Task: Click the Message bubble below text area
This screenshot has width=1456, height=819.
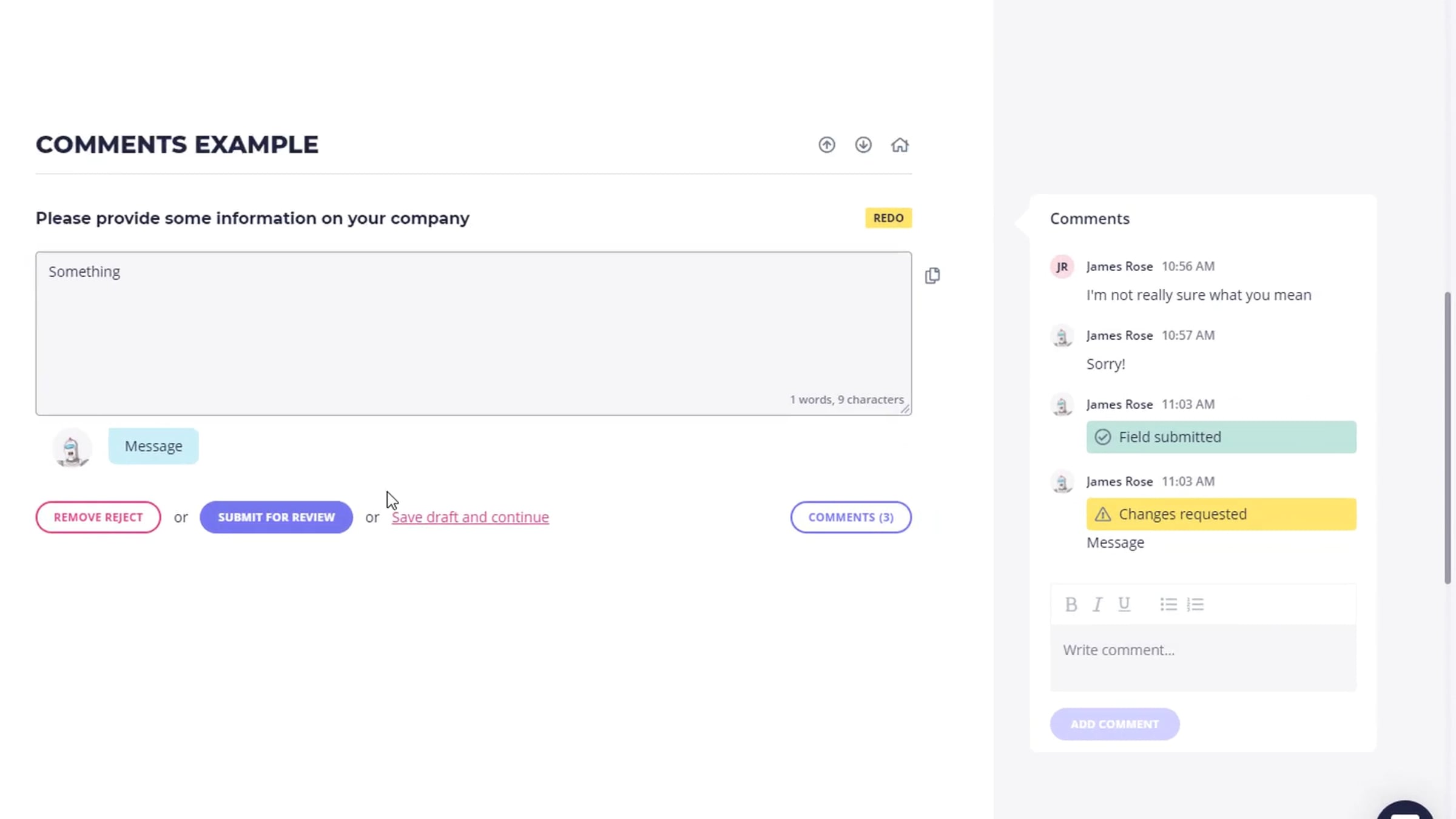Action: click(x=153, y=446)
